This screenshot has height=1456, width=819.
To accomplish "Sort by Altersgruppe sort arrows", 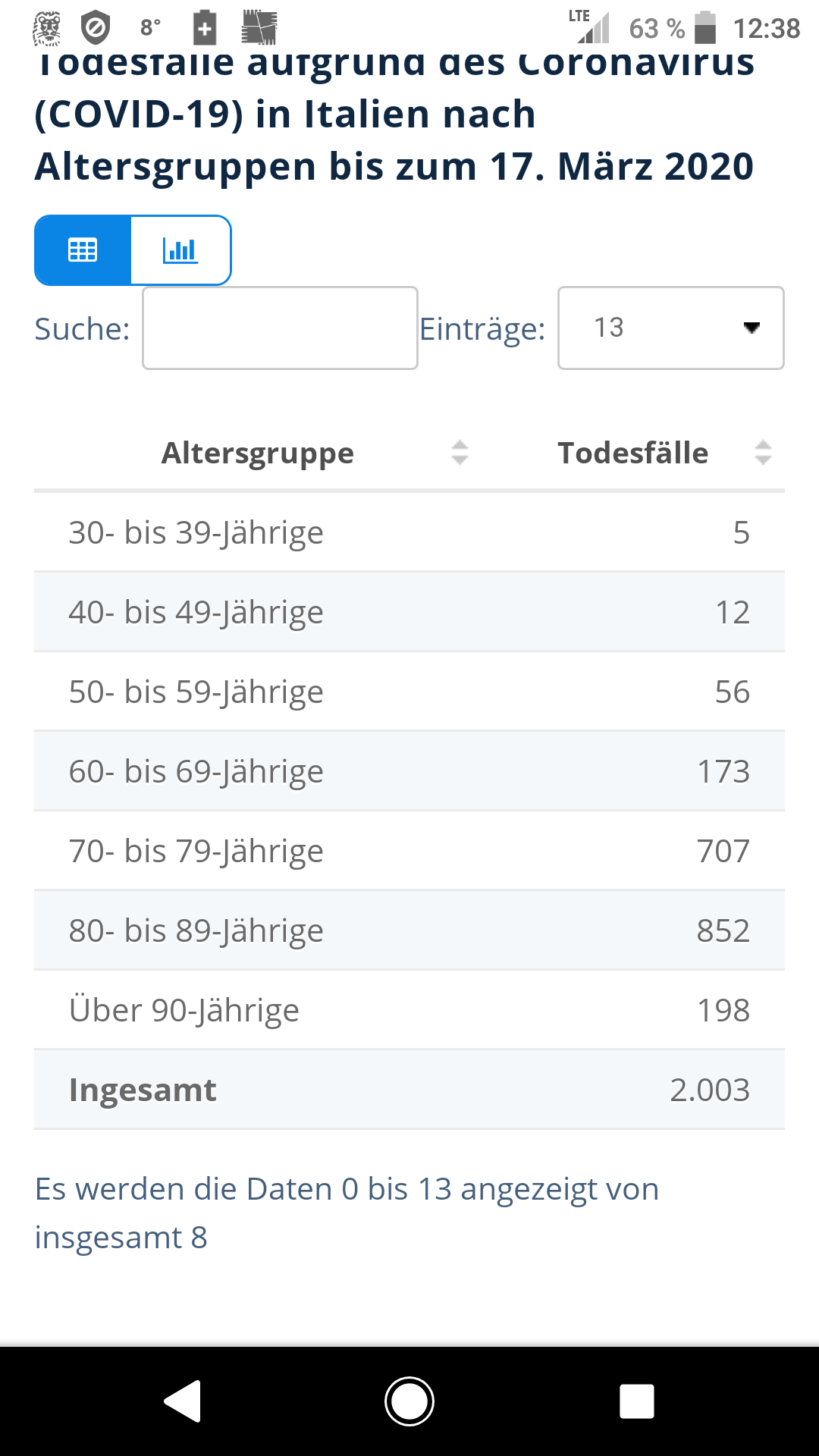I will tap(460, 453).
